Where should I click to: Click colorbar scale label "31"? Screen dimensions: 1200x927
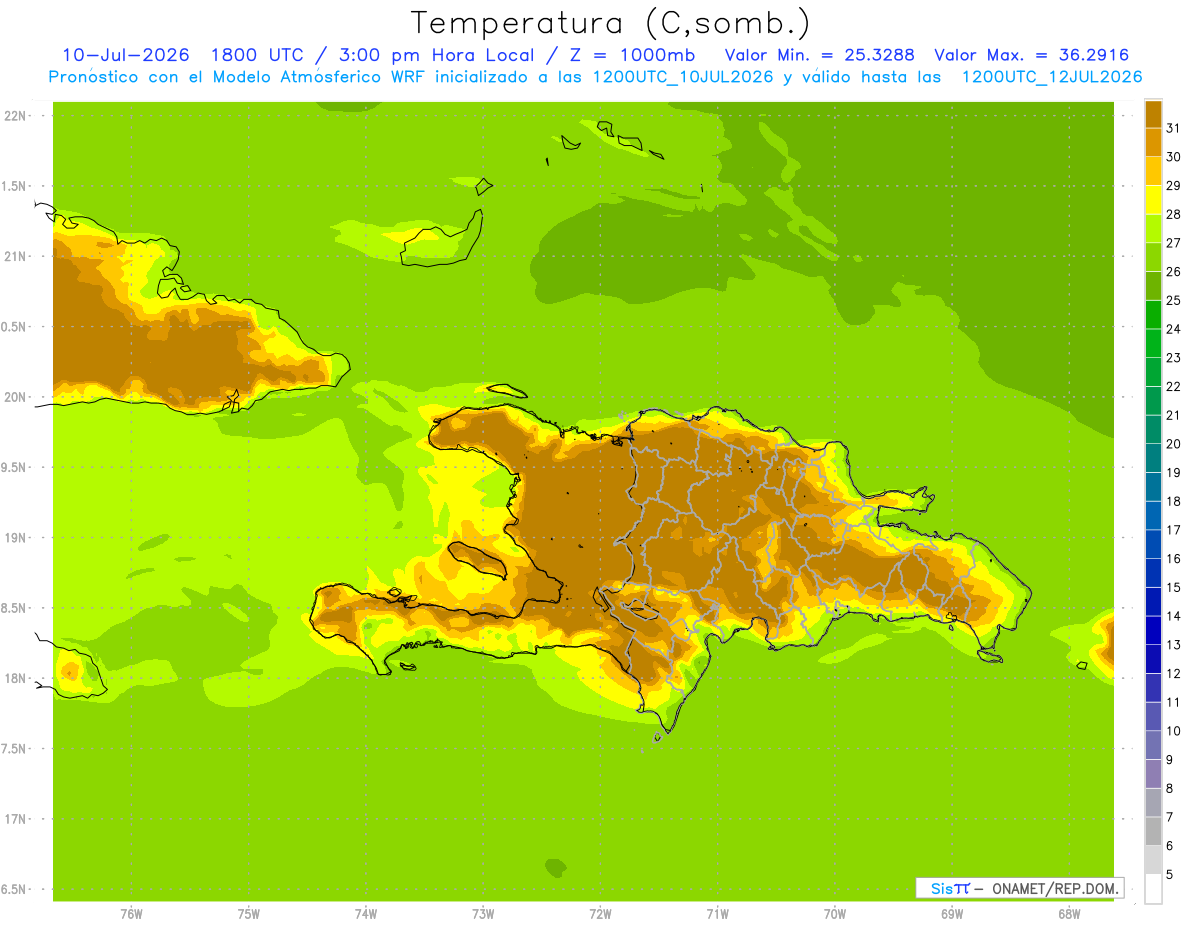pyautogui.click(x=1174, y=128)
